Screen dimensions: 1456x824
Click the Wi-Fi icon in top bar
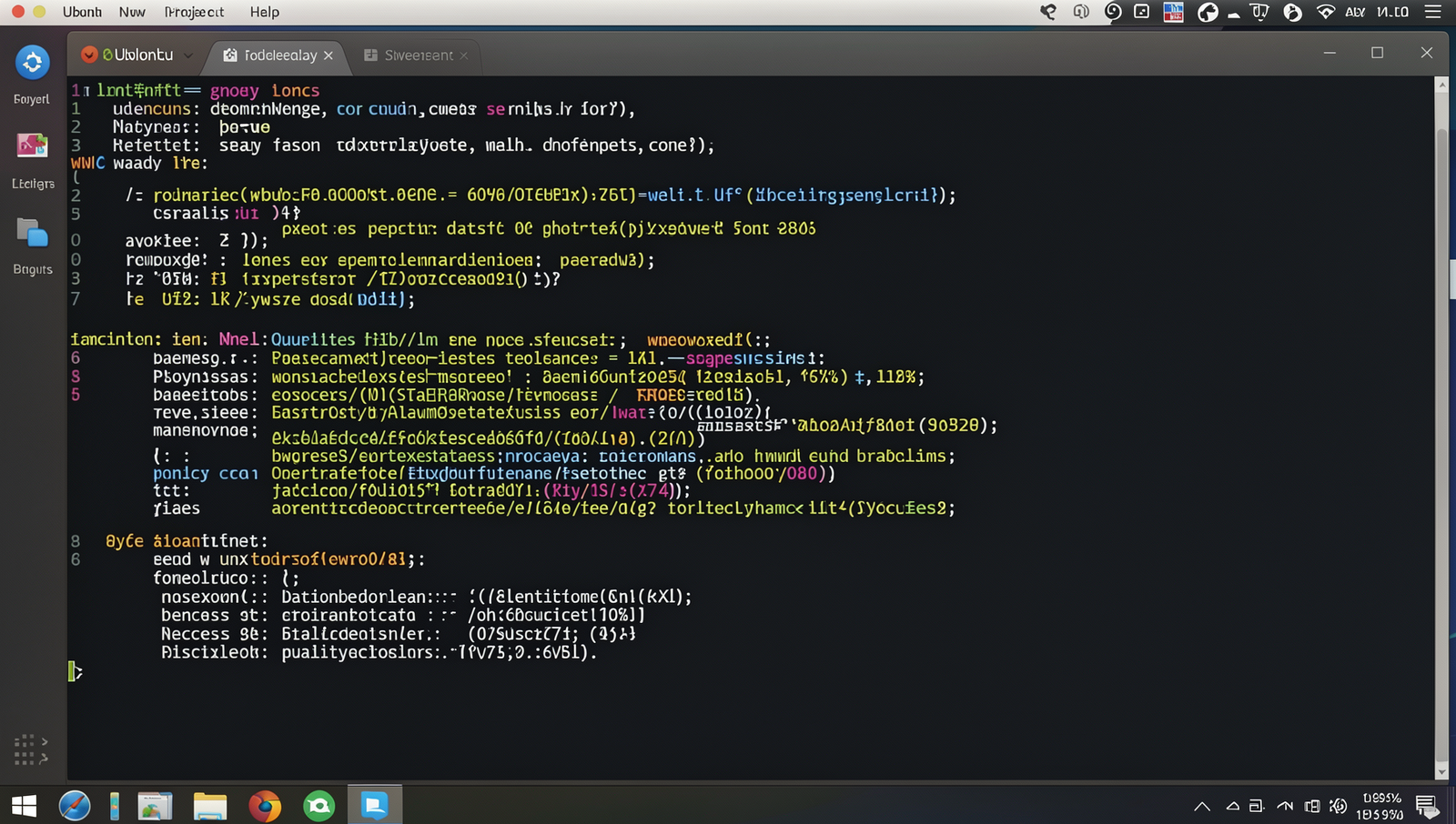coord(1326,12)
